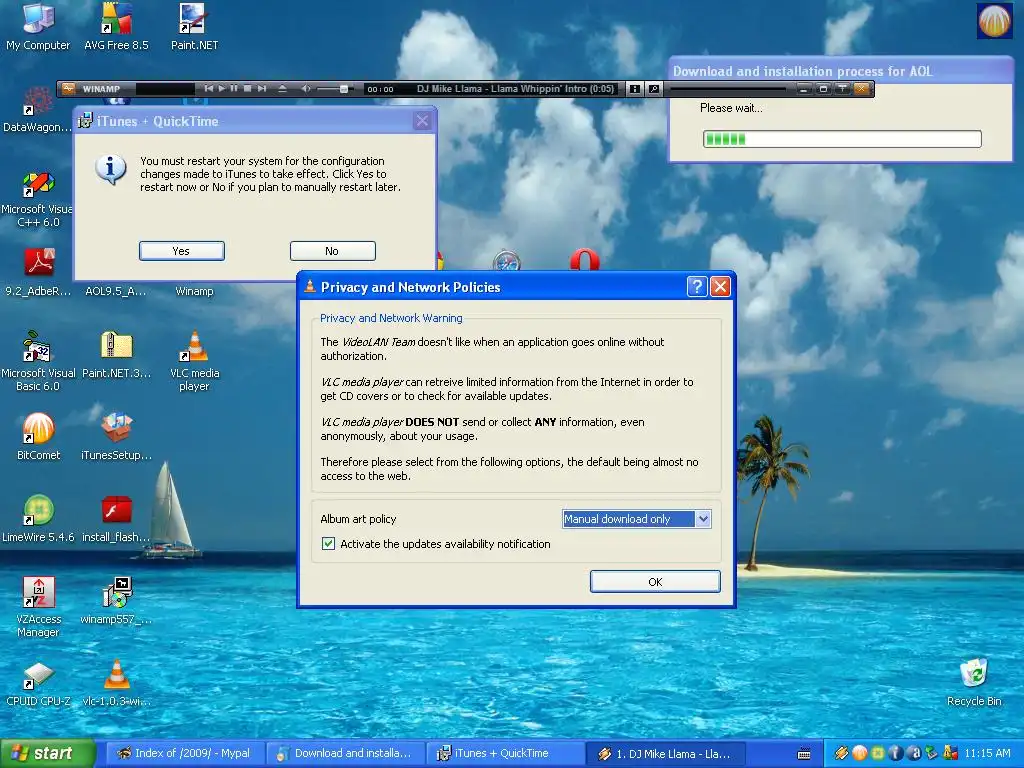Click Winamp file info button
Screen dimensions: 1024x768
pyautogui.click(x=634, y=89)
